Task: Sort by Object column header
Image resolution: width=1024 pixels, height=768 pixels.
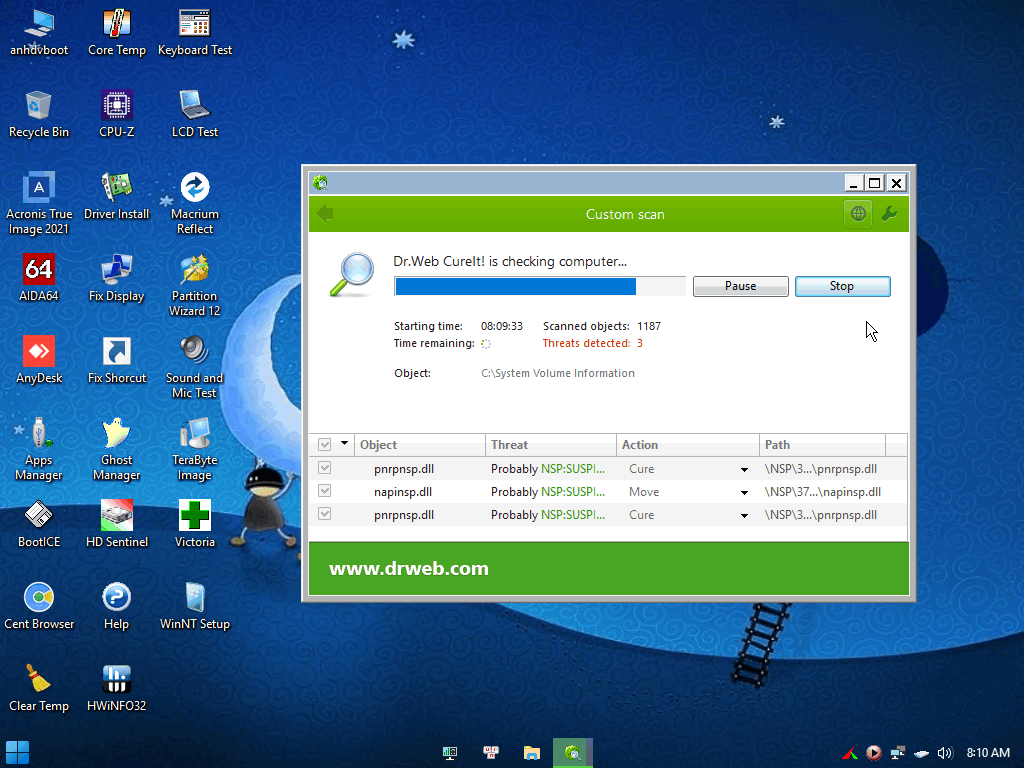Action: pos(420,445)
